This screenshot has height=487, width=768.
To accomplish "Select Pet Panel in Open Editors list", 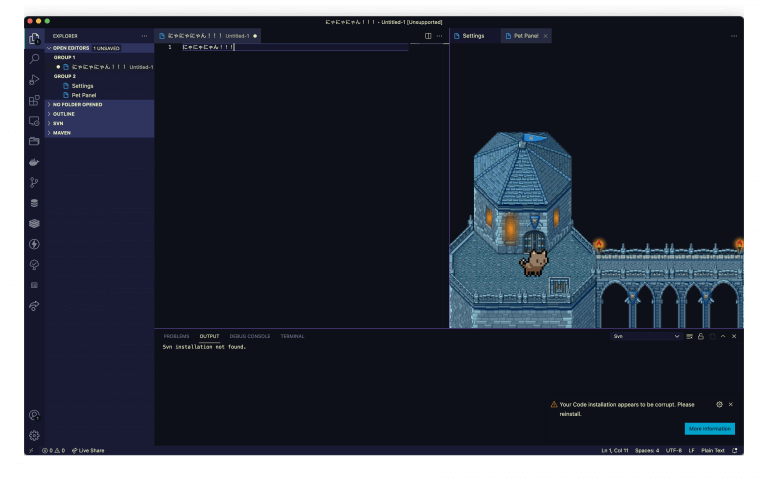I will tap(84, 95).
